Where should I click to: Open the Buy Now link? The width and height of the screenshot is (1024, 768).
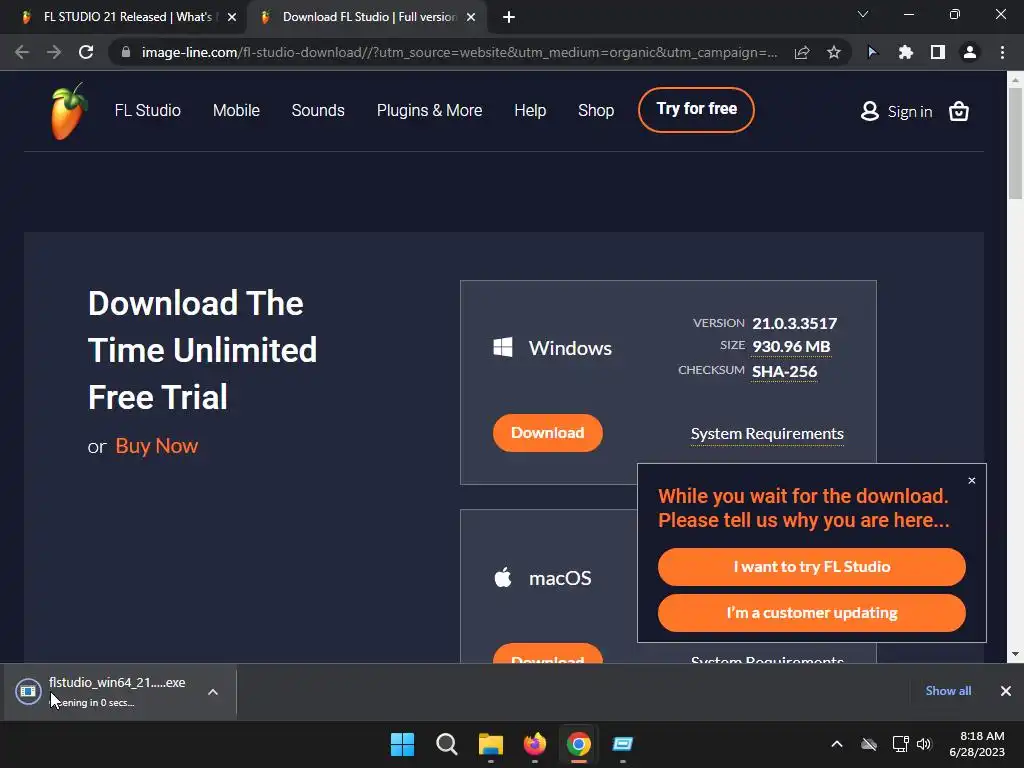pyautogui.click(x=157, y=445)
